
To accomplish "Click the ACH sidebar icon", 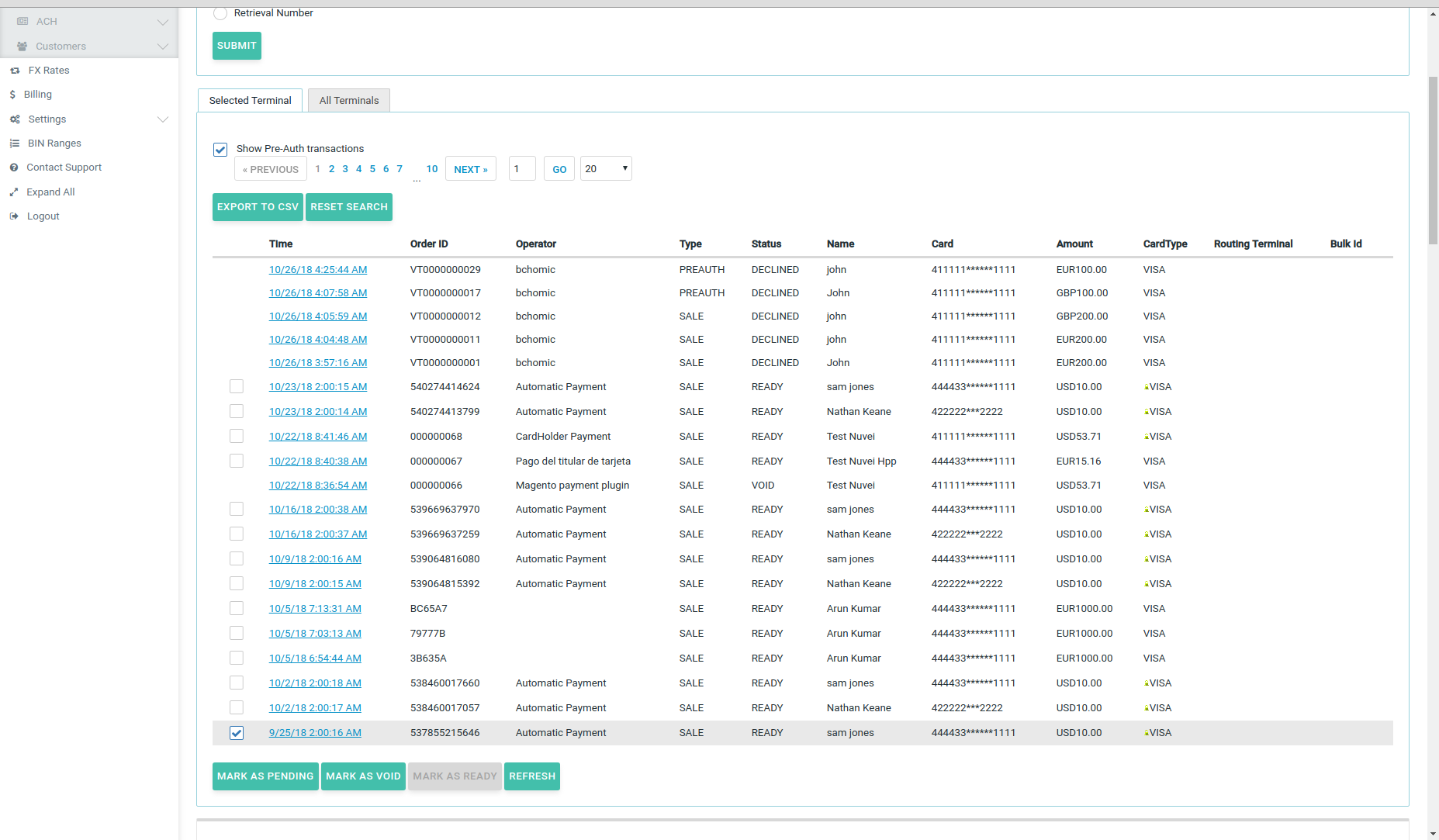I will click(x=22, y=22).
